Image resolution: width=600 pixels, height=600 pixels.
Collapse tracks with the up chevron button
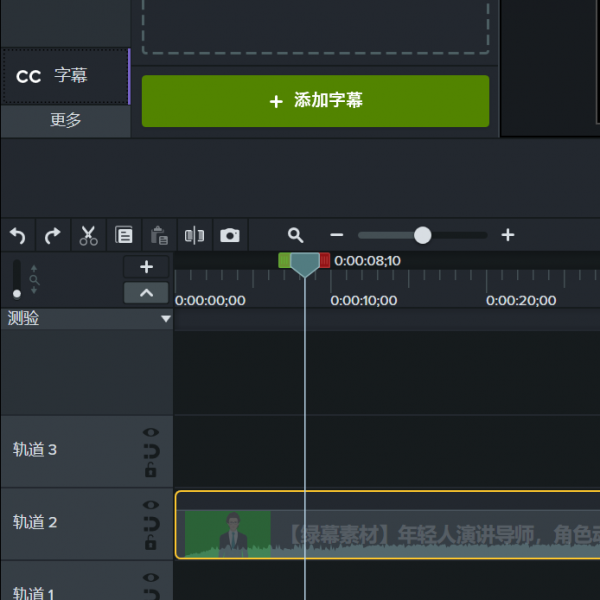click(146, 293)
